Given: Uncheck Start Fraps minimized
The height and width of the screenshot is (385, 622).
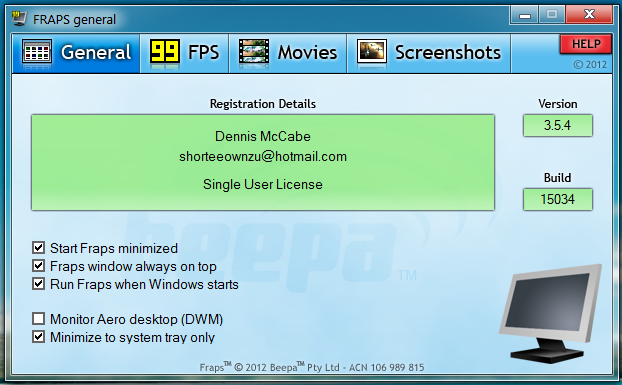Looking at the screenshot, I should click(x=38, y=248).
